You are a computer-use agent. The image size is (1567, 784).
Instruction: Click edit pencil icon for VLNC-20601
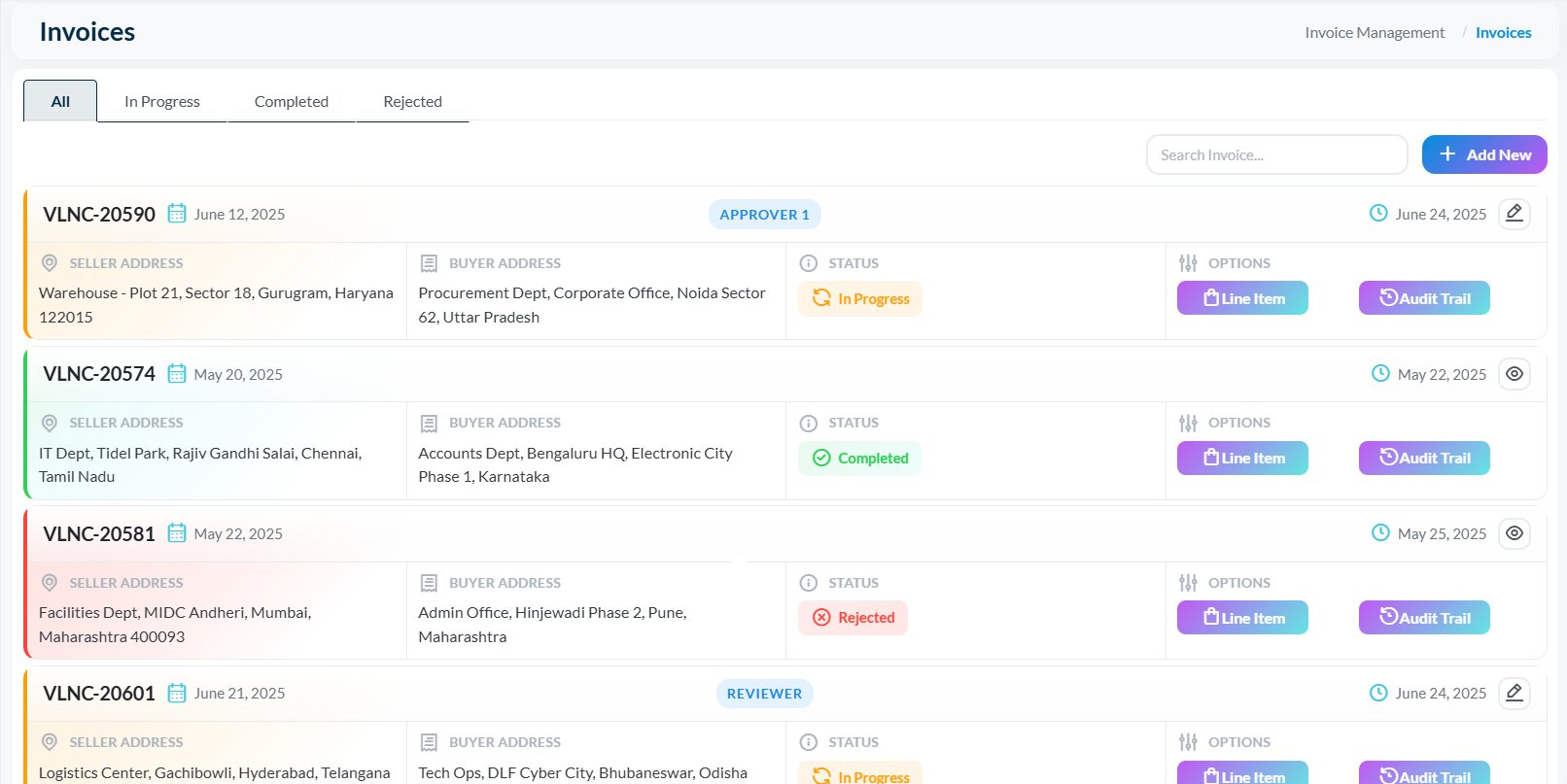1514,693
